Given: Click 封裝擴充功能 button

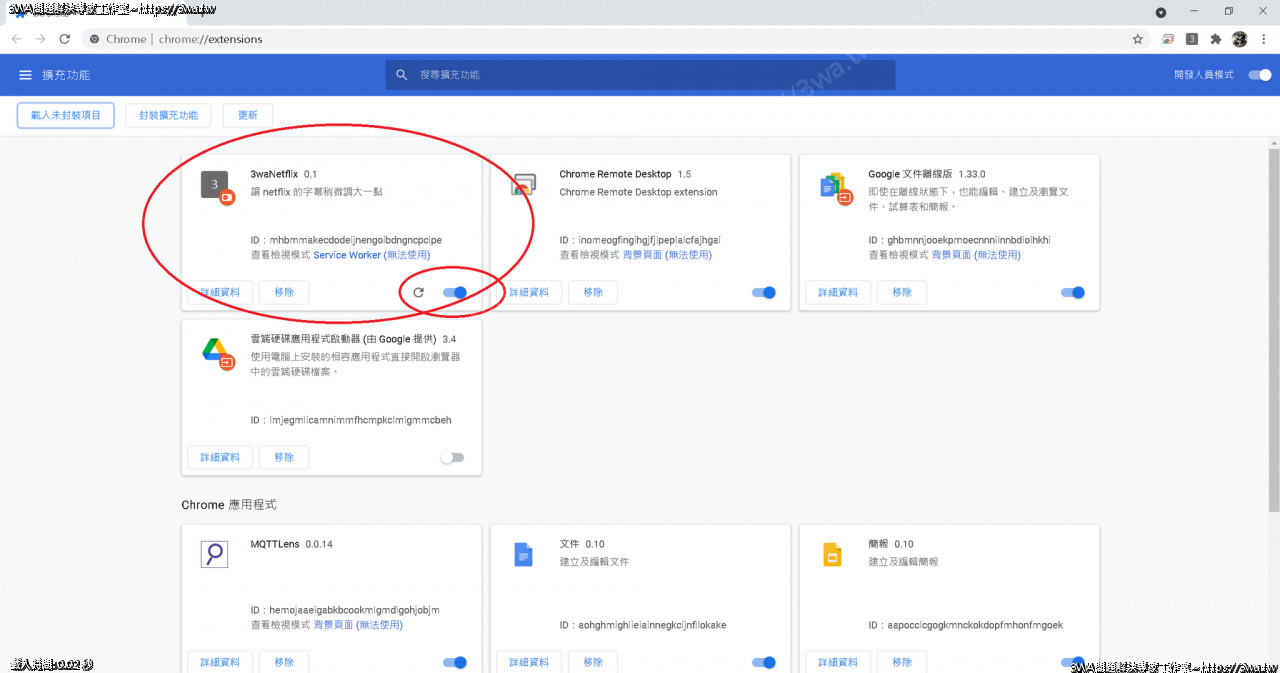Looking at the screenshot, I should click(169, 115).
